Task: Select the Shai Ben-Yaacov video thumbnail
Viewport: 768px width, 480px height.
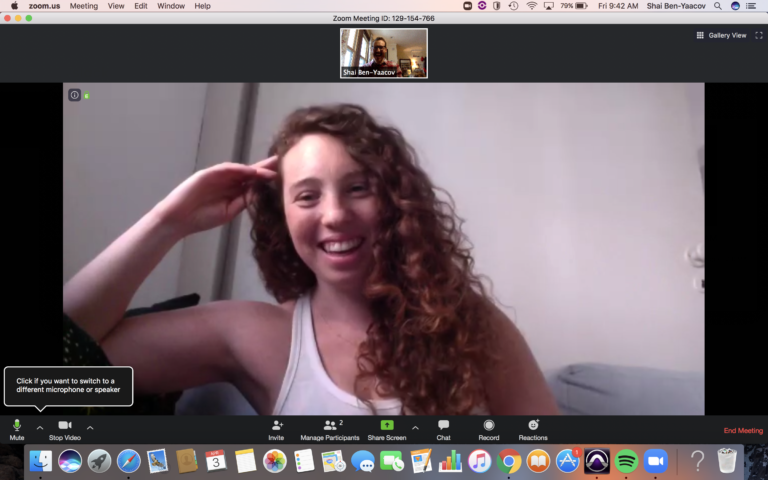Action: [x=384, y=53]
